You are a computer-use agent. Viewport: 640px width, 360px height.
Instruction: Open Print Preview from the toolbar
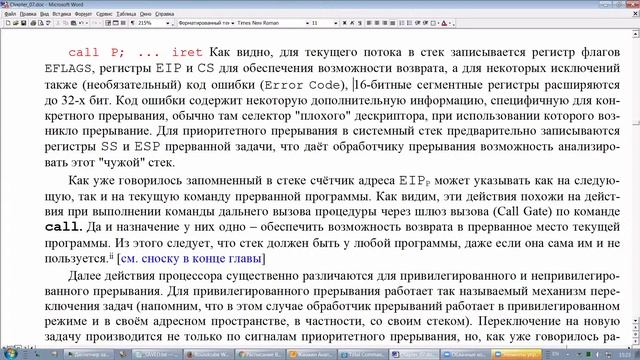(x=41, y=23)
